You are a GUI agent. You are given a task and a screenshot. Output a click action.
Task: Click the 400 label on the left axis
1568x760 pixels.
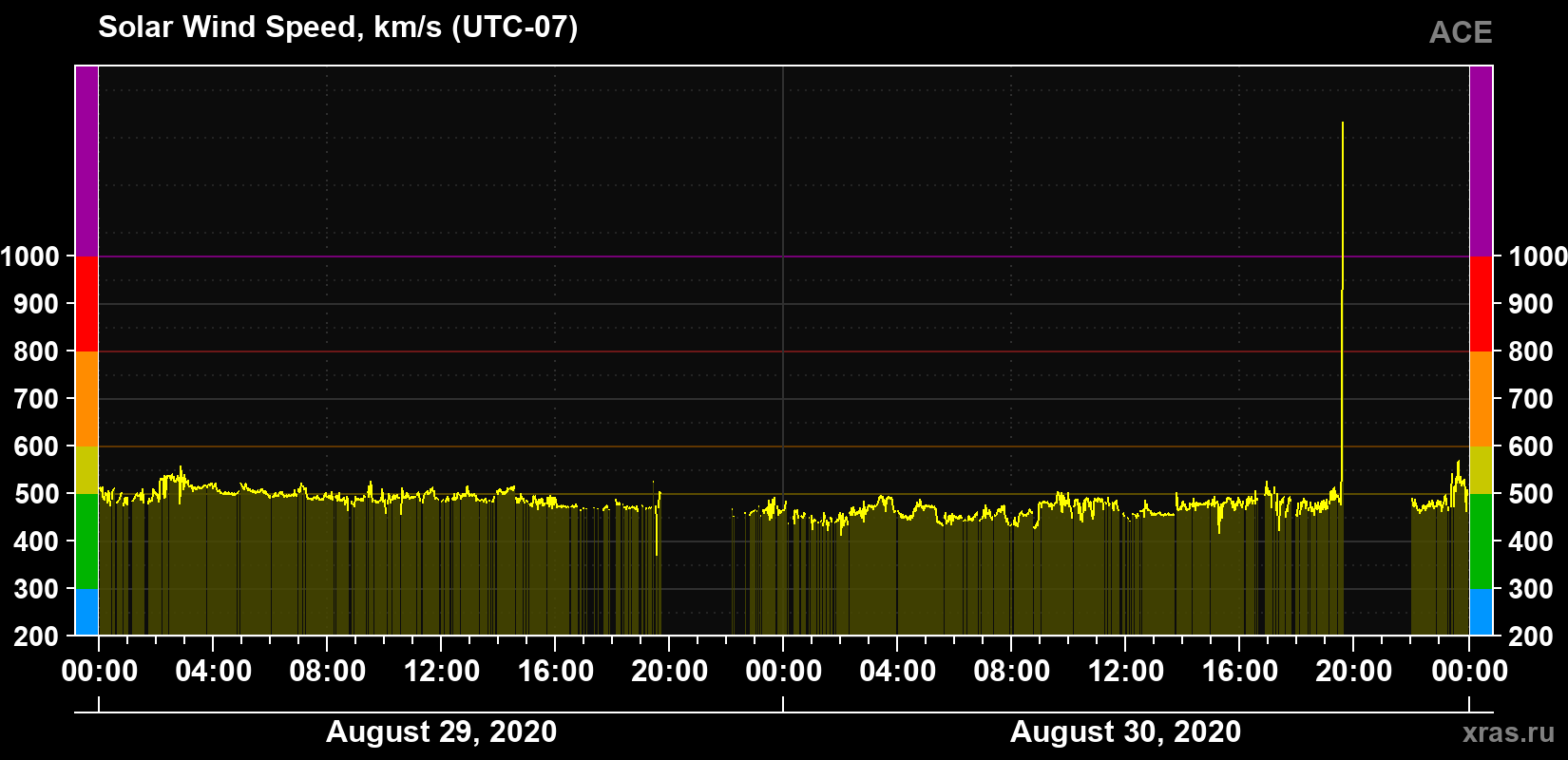point(37,541)
